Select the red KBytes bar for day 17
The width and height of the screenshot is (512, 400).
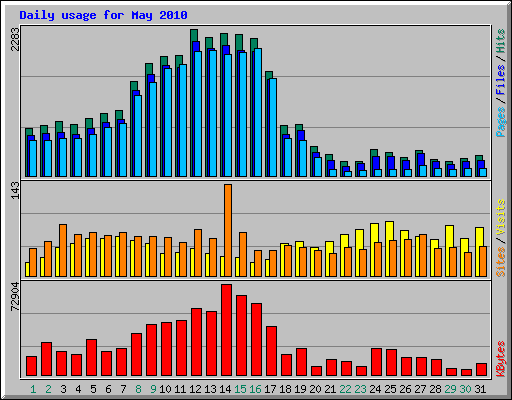pyautogui.click(x=272, y=351)
